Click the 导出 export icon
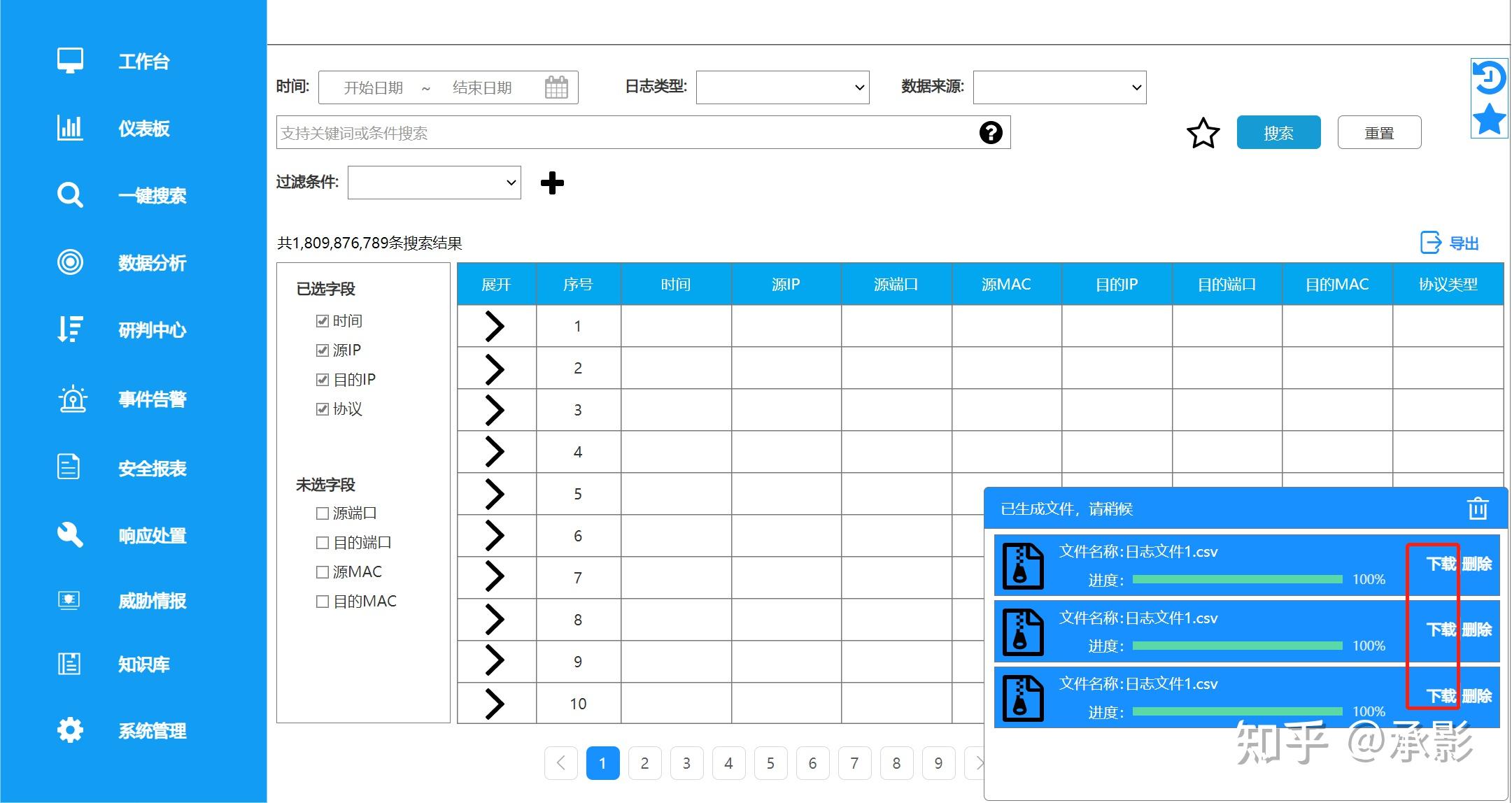Image resolution: width=1512 pixels, height=803 pixels. pyautogui.click(x=1431, y=243)
